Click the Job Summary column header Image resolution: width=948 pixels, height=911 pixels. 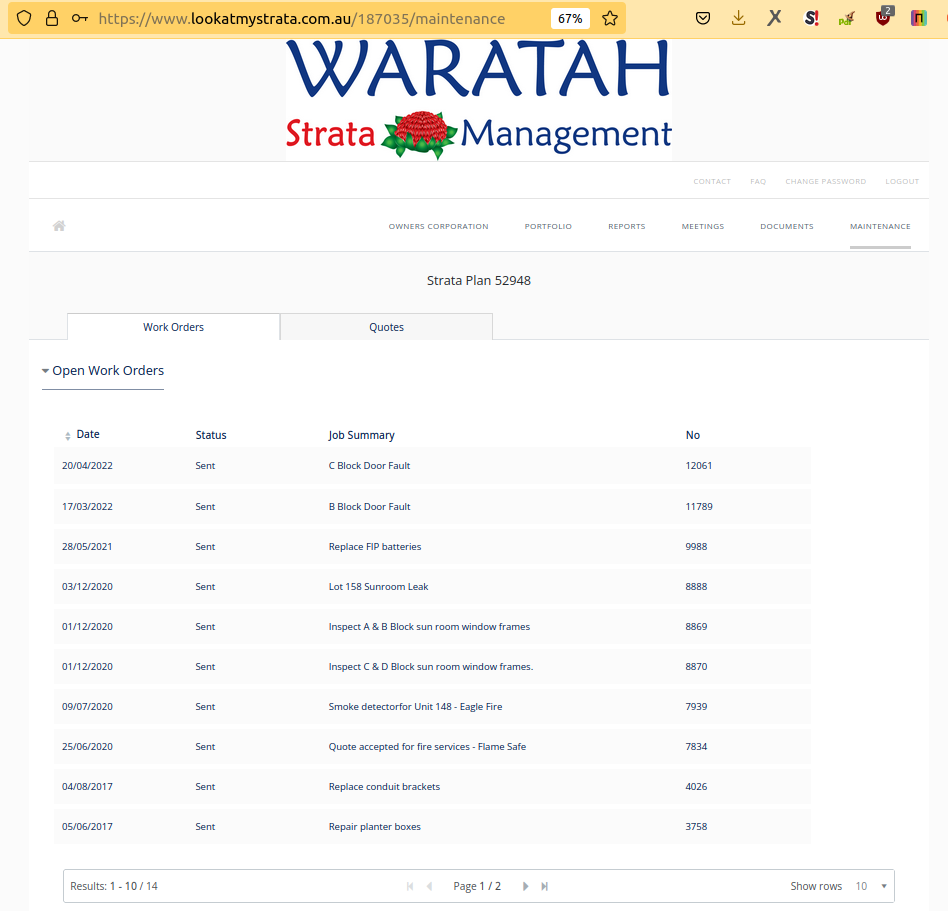click(x=362, y=435)
